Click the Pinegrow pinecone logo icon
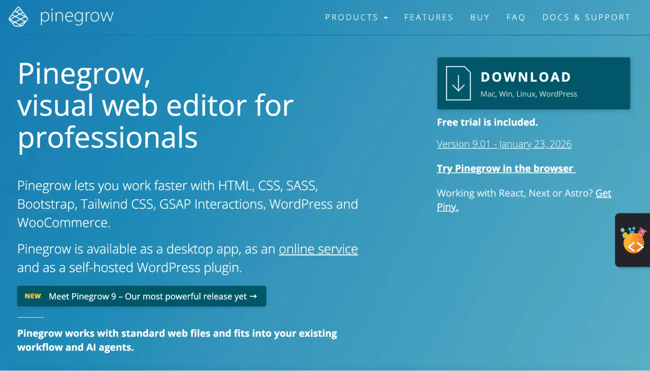 (18, 17)
